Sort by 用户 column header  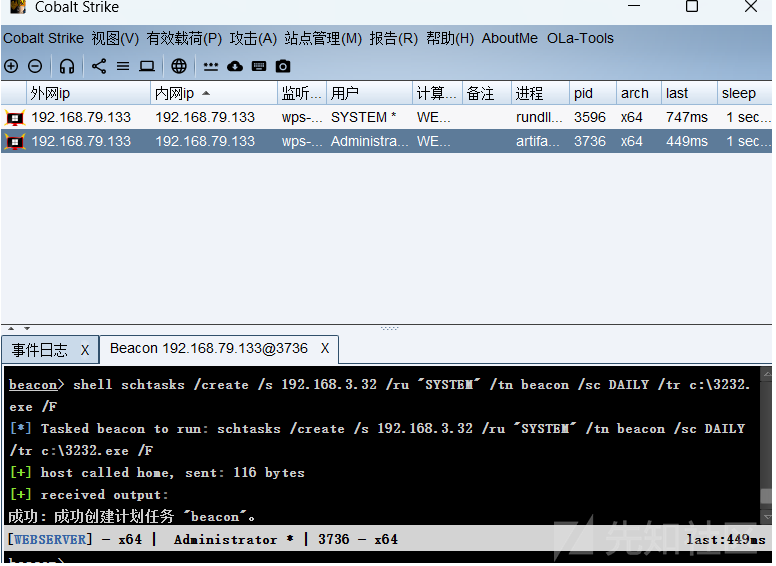point(369,93)
